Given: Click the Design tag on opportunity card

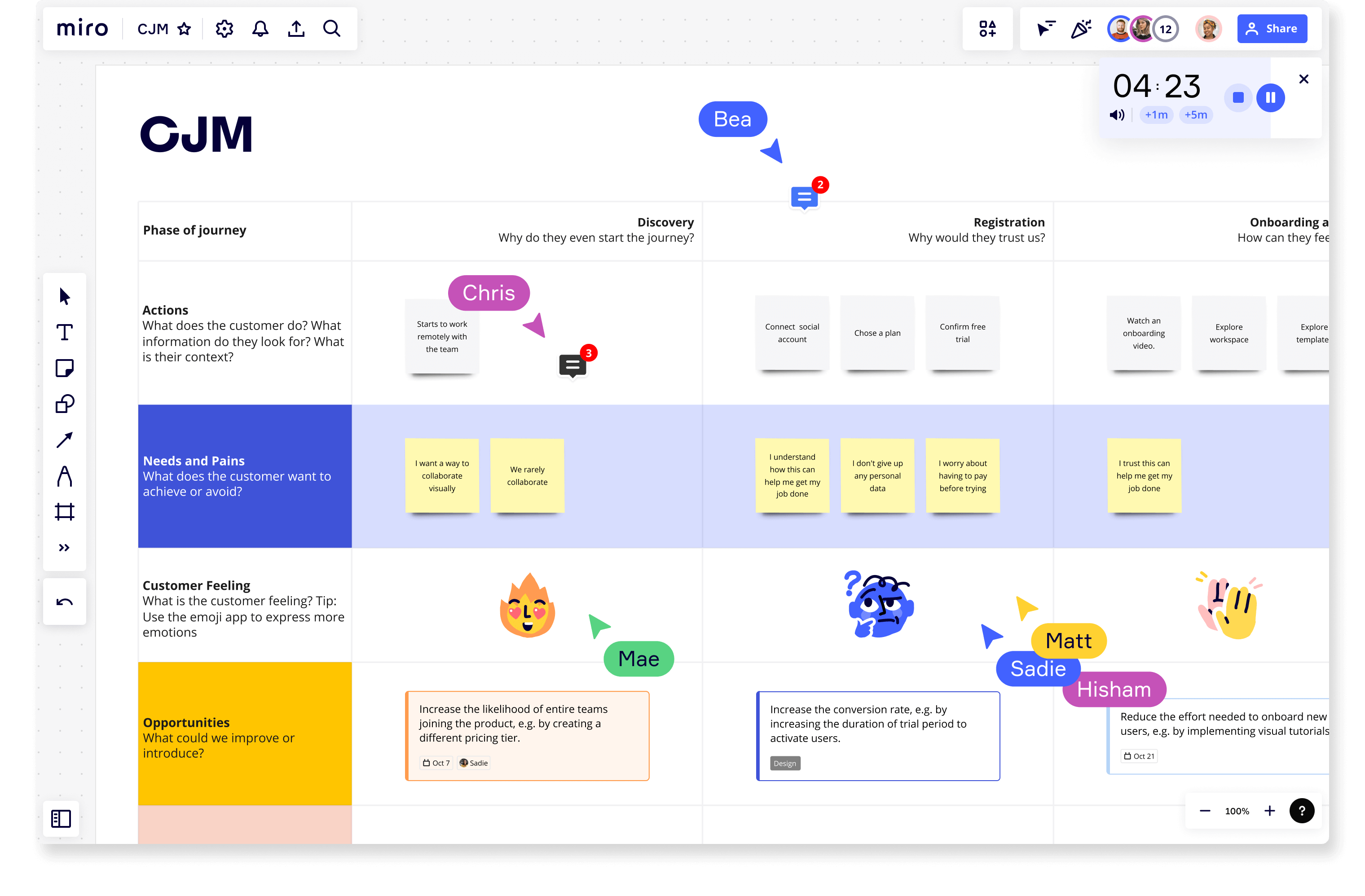Looking at the screenshot, I should 784,763.
